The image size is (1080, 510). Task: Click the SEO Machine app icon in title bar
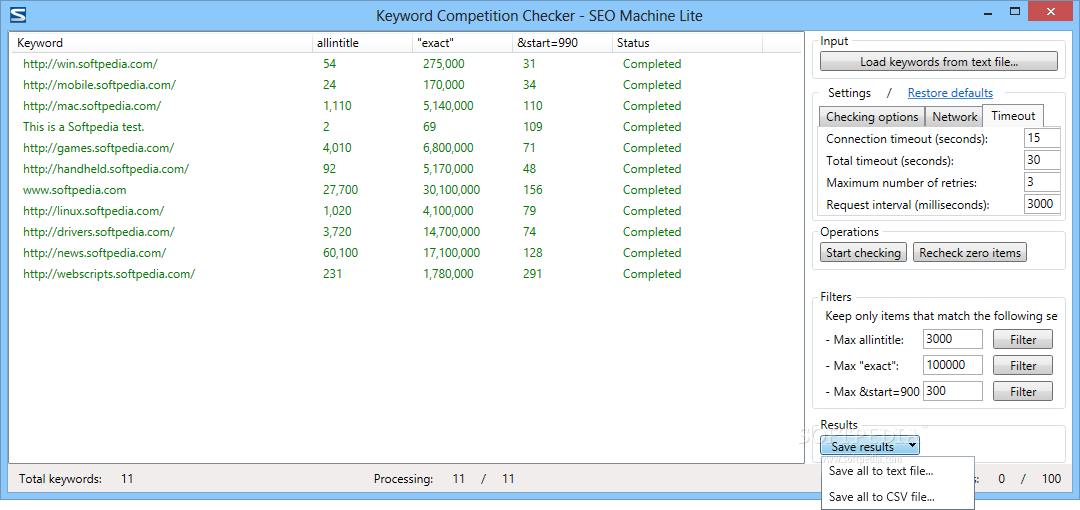[19, 14]
